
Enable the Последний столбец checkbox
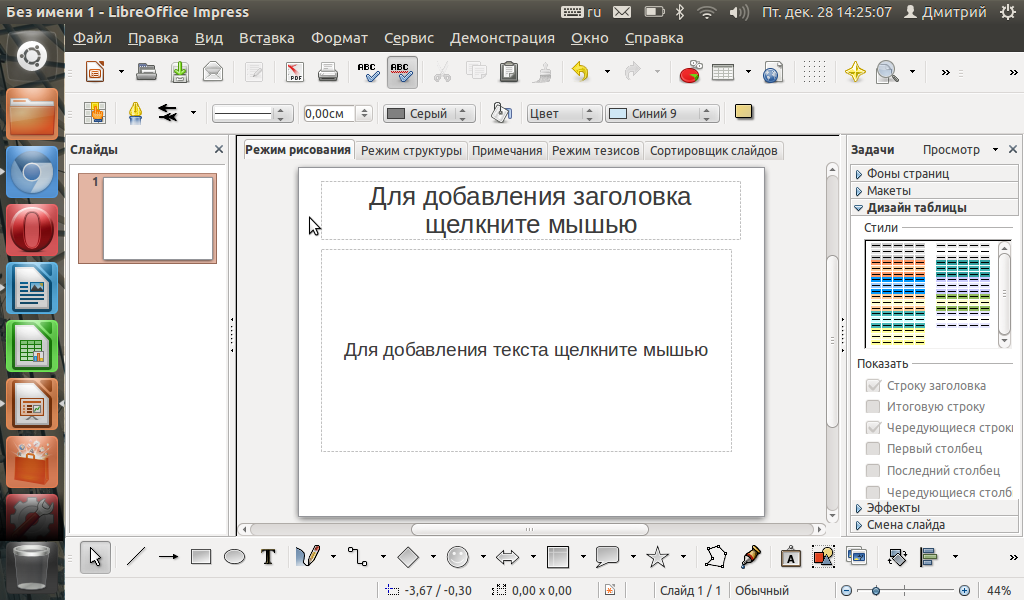pyautogui.click(x=873, y=470)
